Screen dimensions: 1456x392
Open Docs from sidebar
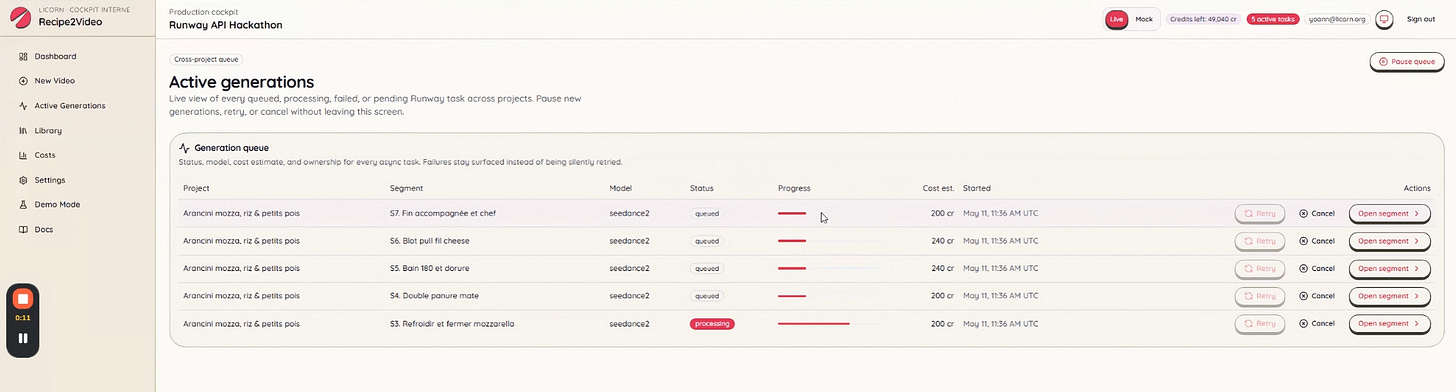(44, 230)
